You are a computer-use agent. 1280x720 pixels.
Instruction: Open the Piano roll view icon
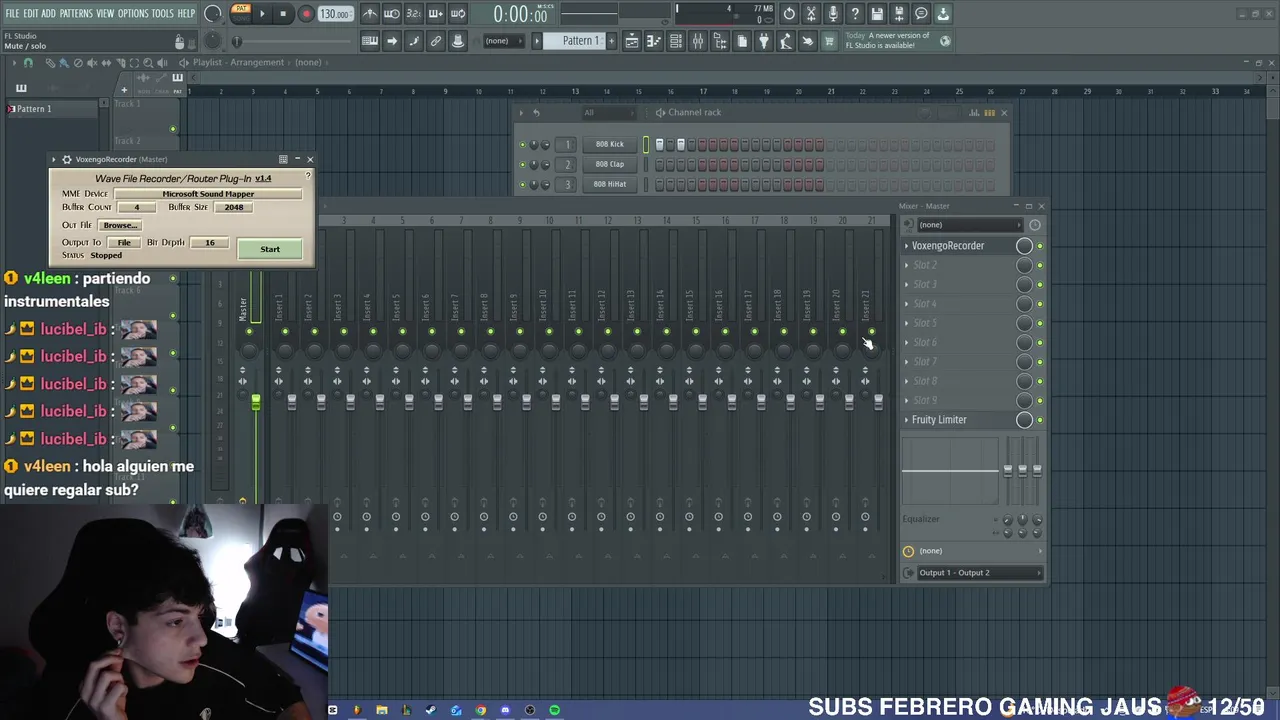pos(654,41)
